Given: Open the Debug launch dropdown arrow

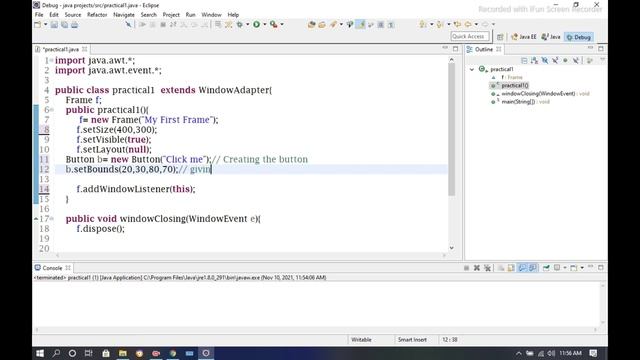Looking at the screenshot, I should pyautogui.click(x=247, y=25).
